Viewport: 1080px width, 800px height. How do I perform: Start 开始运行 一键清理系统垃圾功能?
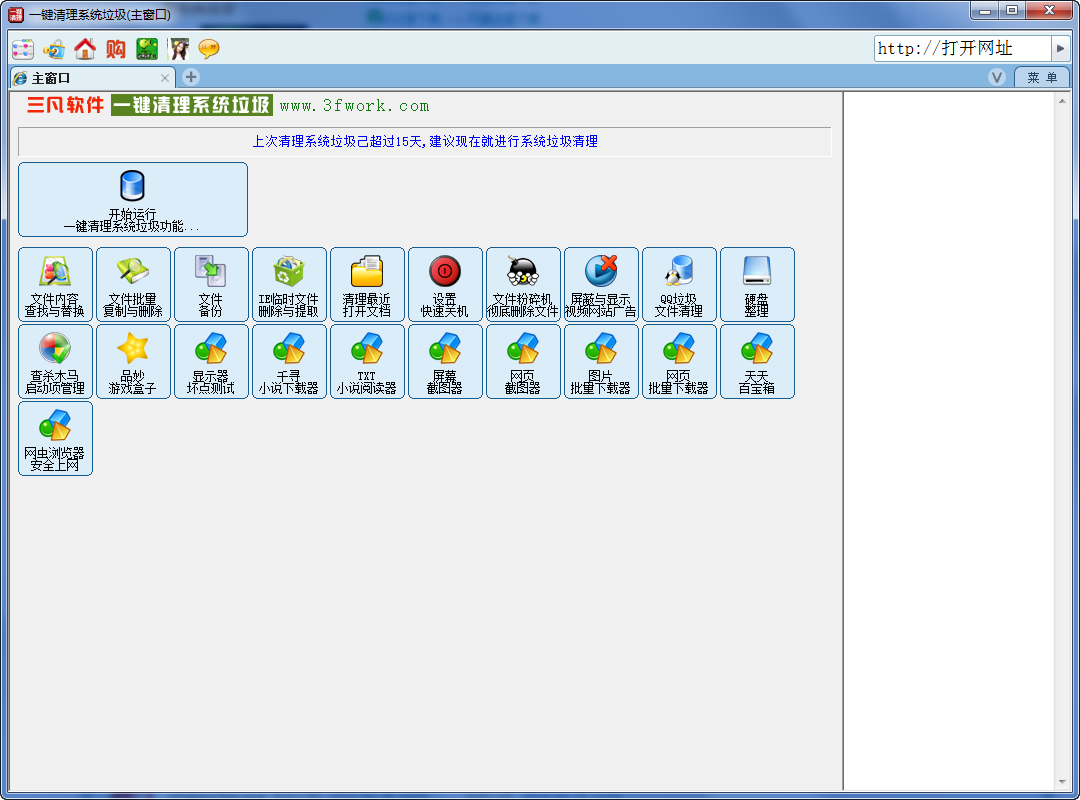coord(133,200)
